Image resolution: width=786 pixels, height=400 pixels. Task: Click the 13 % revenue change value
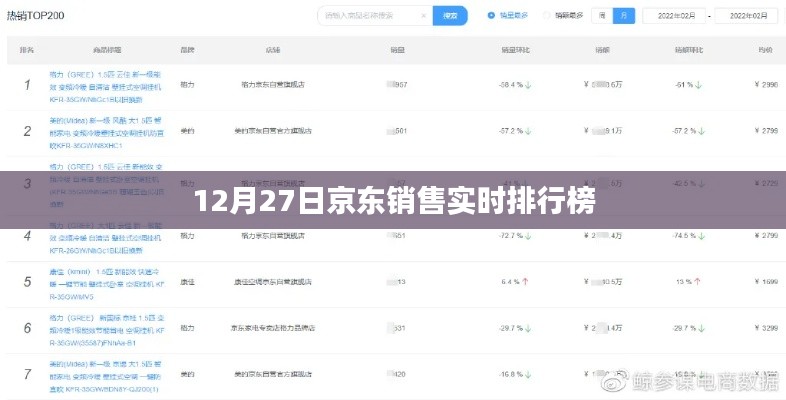coord(684,282)
